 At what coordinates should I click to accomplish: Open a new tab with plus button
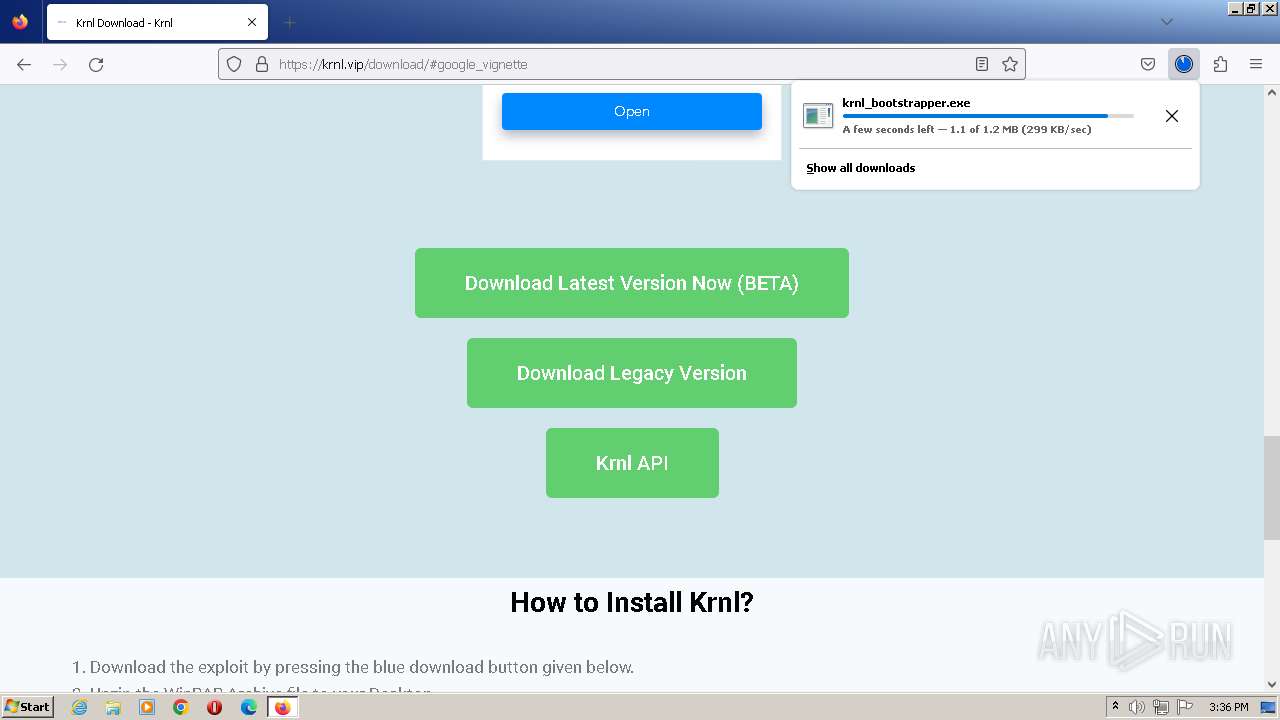pyautogui.click(x=289, y=22)
